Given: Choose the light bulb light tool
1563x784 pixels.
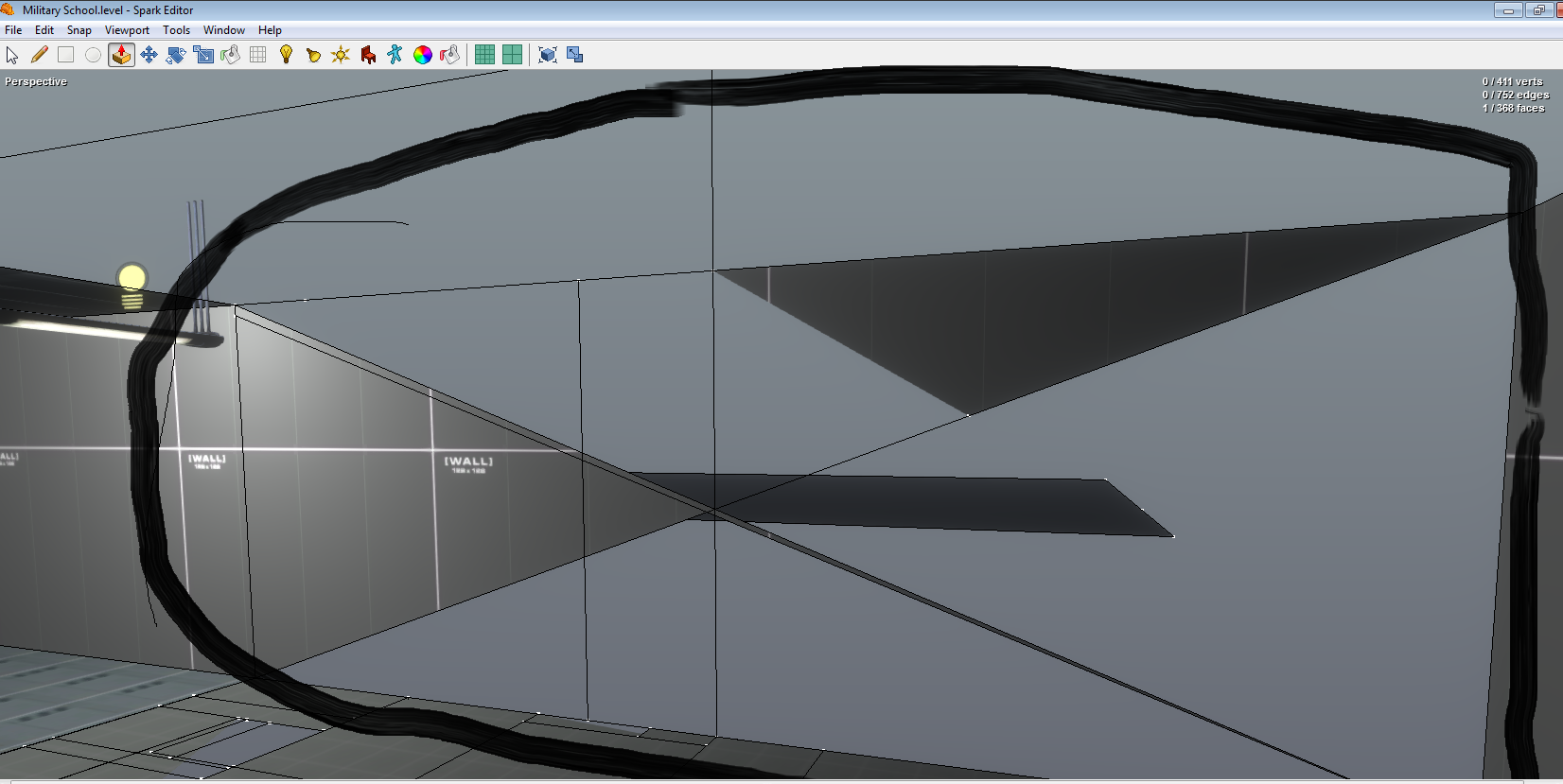Looking at the screenshot, I should pyautogui.click(x=286, y=55).
